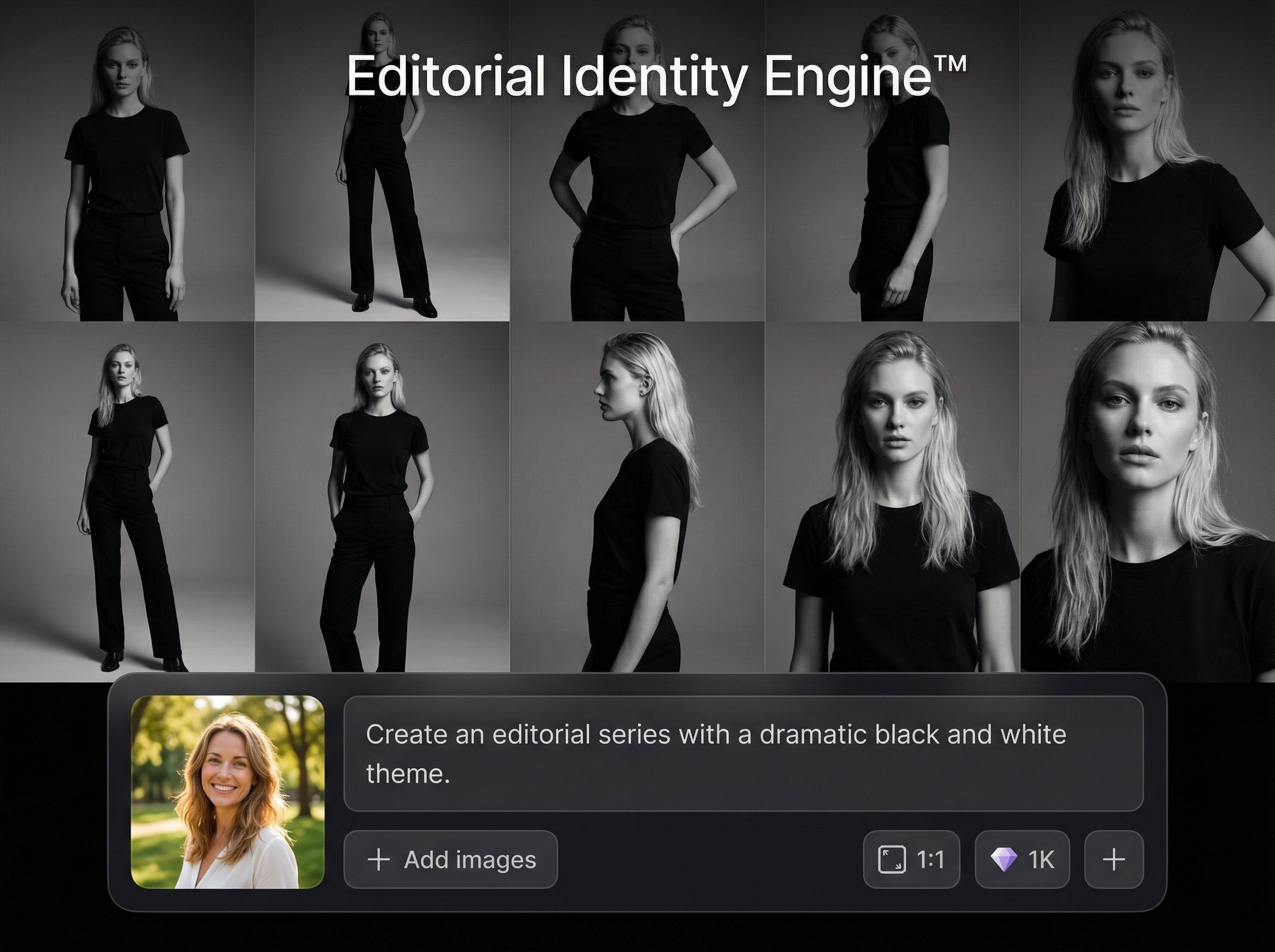Open the hands-in-pockets pose image
Image resolution: width=1275 pixels, height=952 pixels.
coord(382,497)
